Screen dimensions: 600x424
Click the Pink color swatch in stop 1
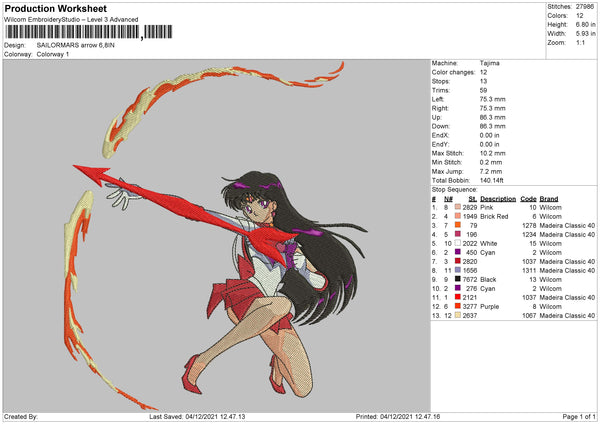pyautogui.click(x=458, y=207)
